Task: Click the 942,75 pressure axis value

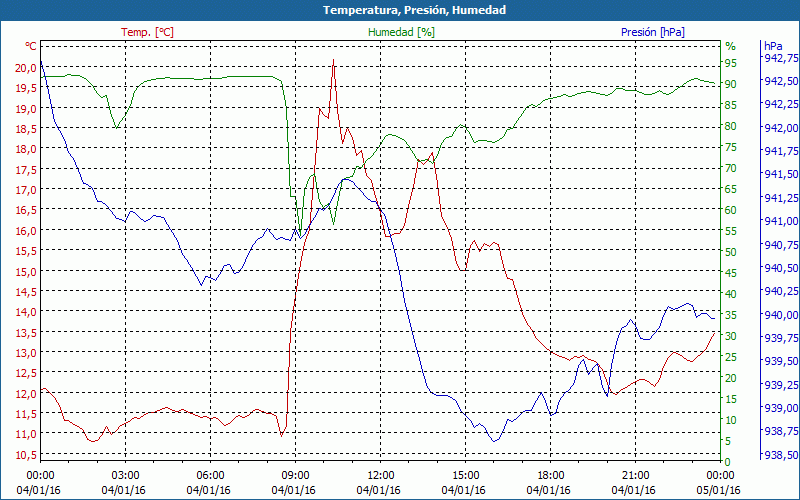Action: pos(780,58)
